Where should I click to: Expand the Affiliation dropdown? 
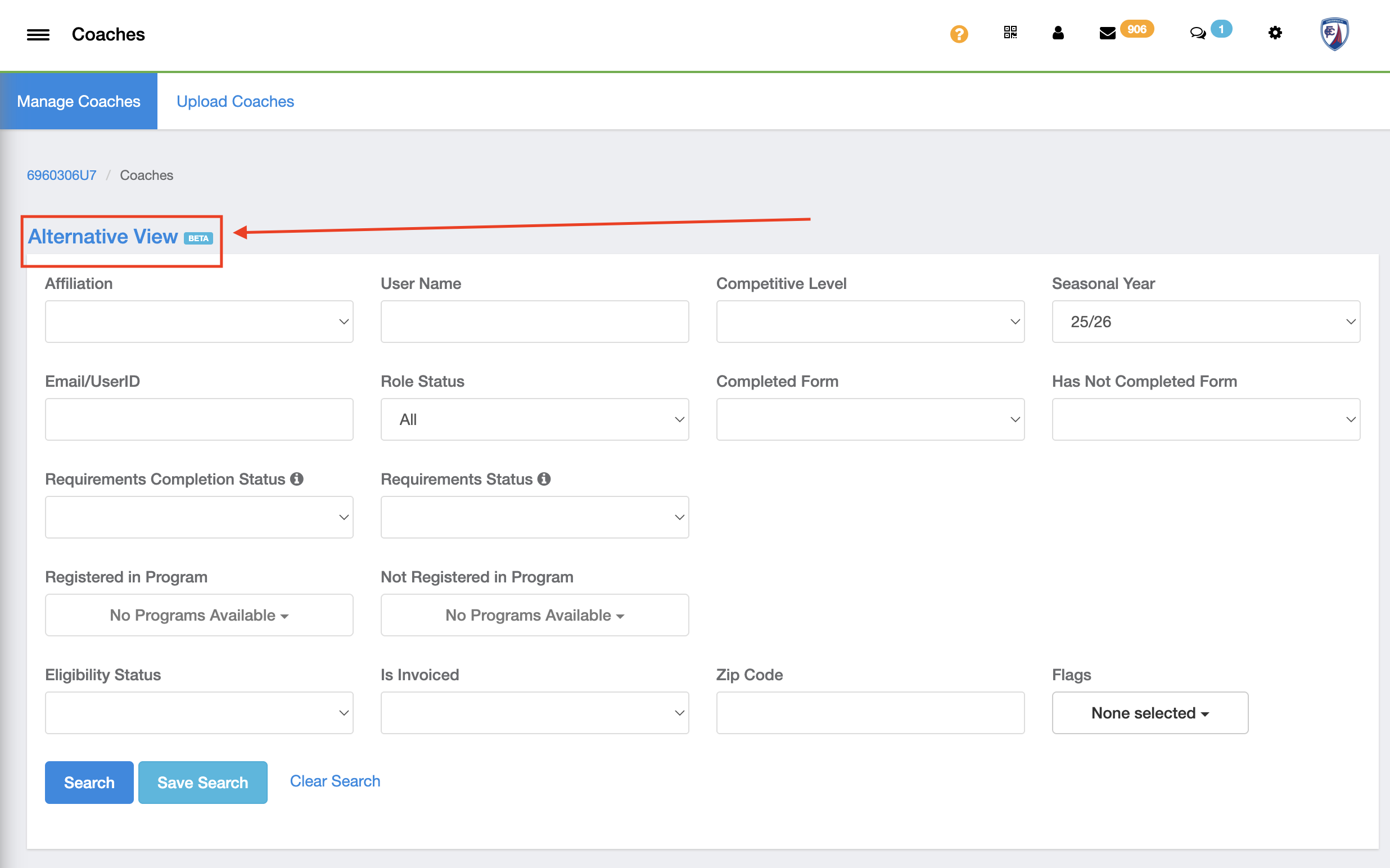198,322
